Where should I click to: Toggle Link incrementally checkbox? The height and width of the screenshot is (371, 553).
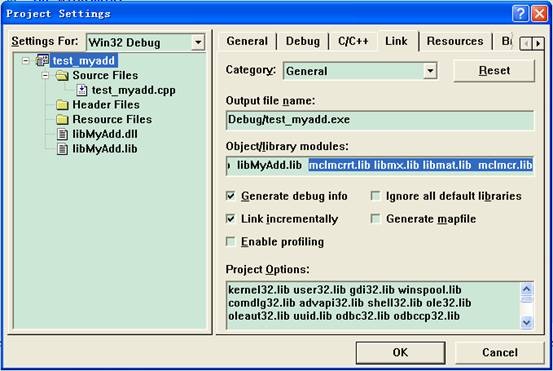(230, 219)
